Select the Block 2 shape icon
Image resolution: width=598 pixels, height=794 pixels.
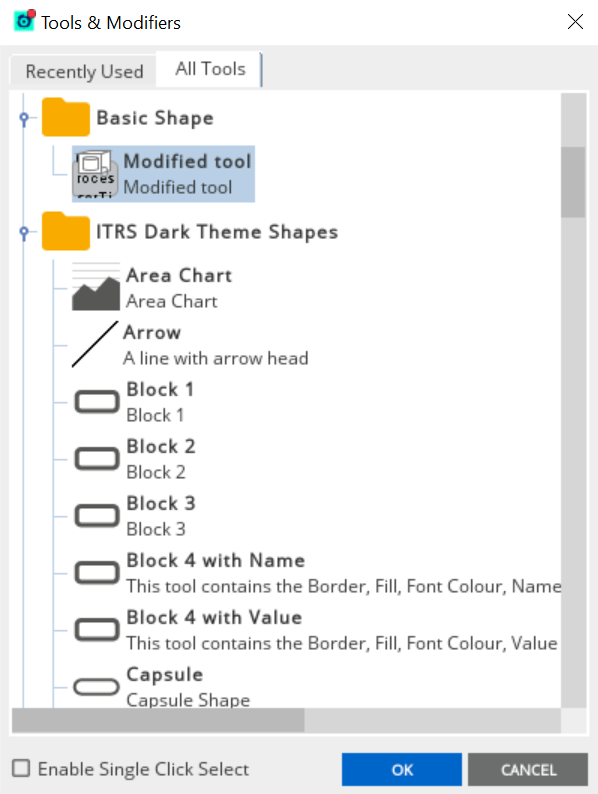tap(97, 459)
